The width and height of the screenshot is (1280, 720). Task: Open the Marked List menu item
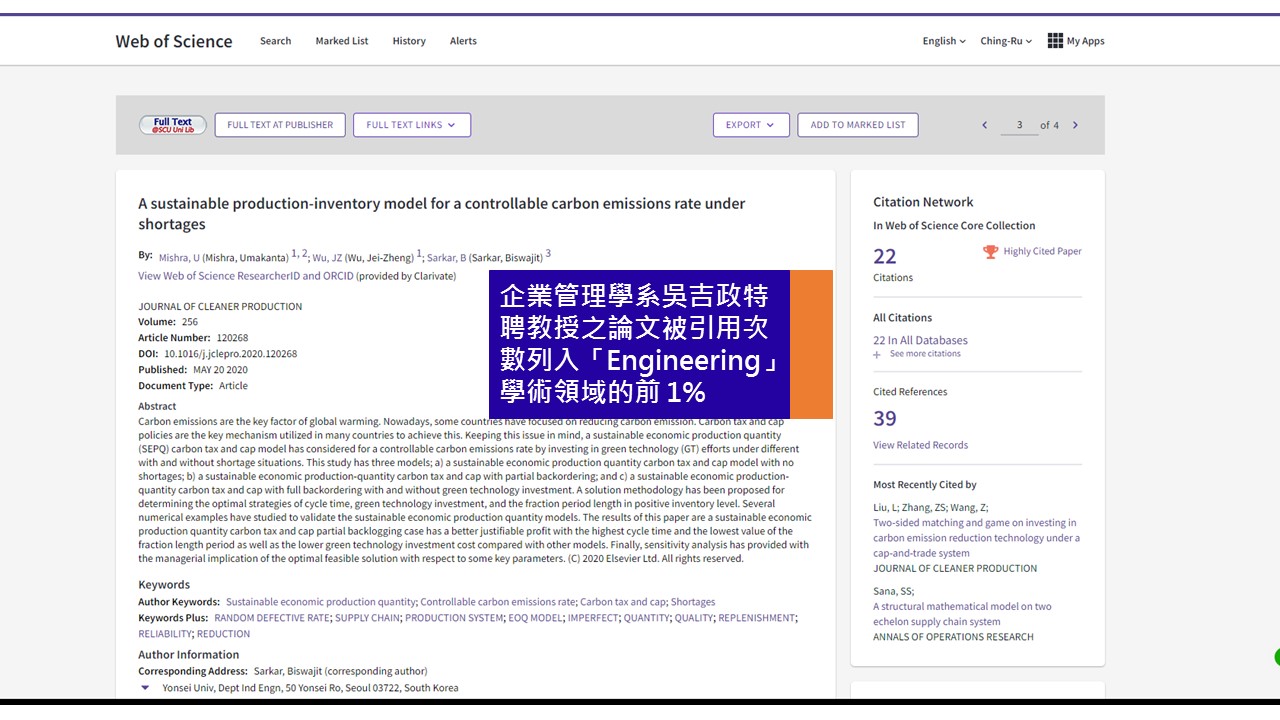[x=341, y=41]
